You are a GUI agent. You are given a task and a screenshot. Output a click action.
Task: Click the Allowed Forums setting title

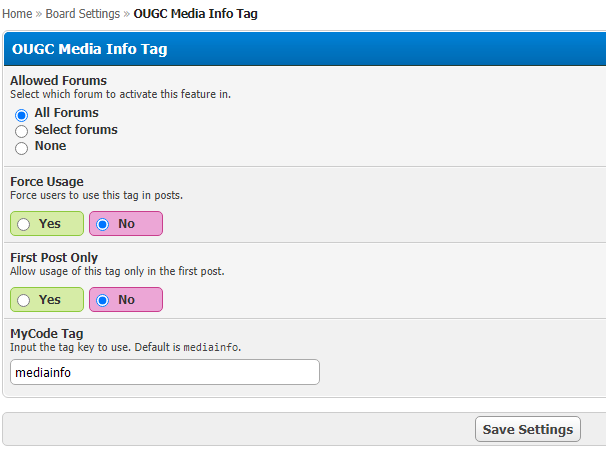point(58,80)
